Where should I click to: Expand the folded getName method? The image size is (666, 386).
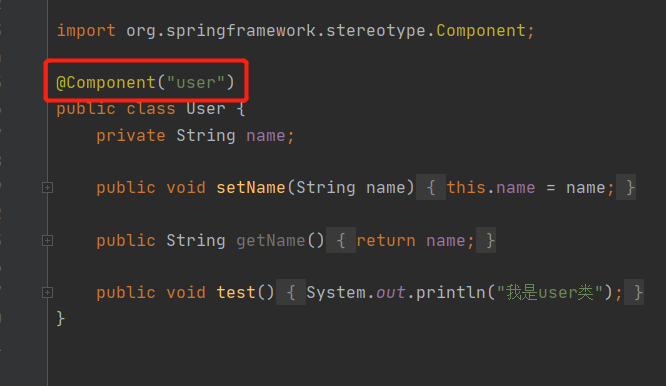48,240
